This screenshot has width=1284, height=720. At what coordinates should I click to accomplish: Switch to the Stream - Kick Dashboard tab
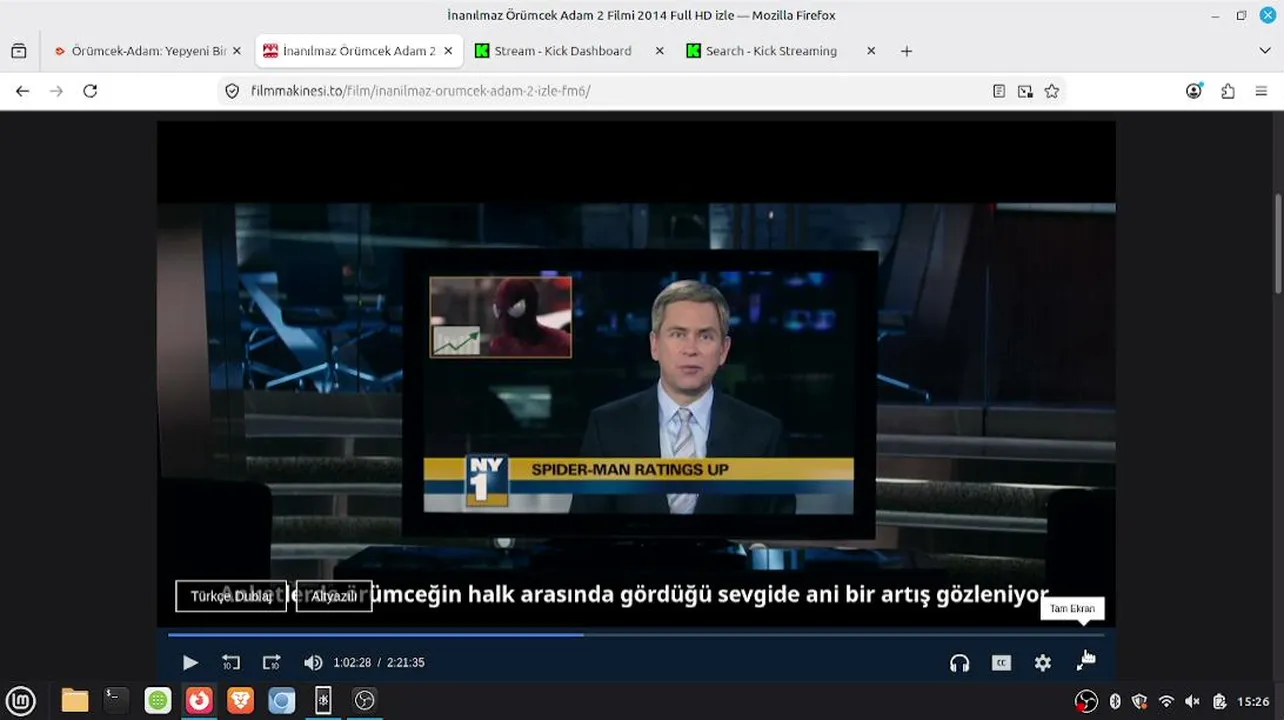(562, 51)
